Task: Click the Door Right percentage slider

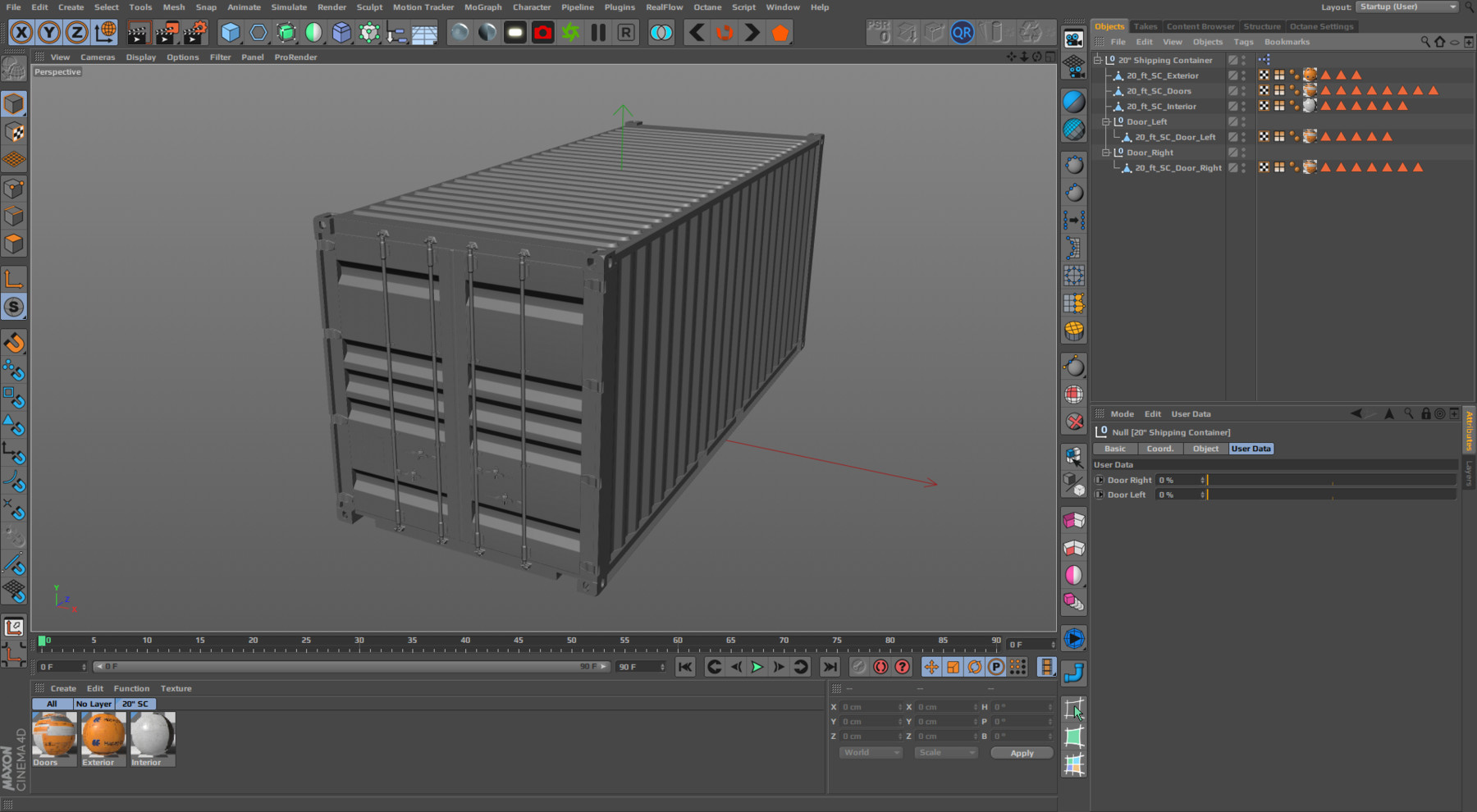Action: 1329,481
